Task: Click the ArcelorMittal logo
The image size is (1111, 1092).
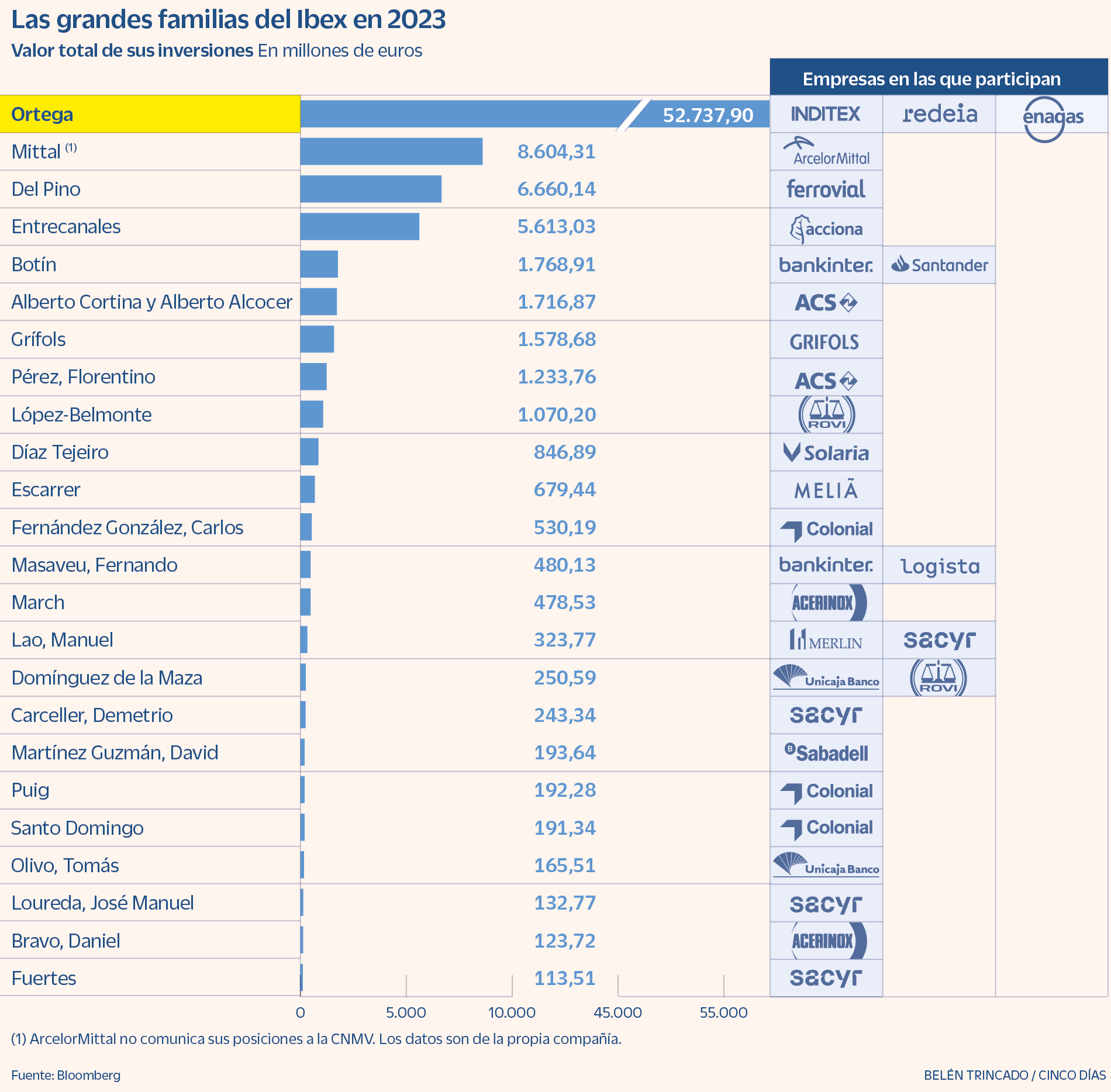Action: 826,152
